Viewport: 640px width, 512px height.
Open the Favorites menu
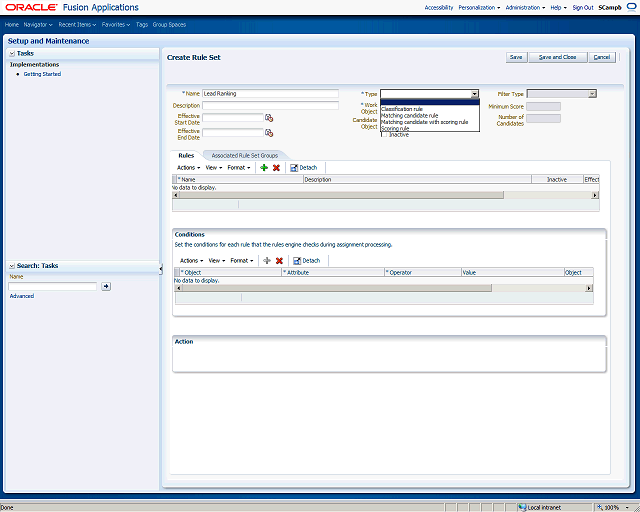point(116,25)
